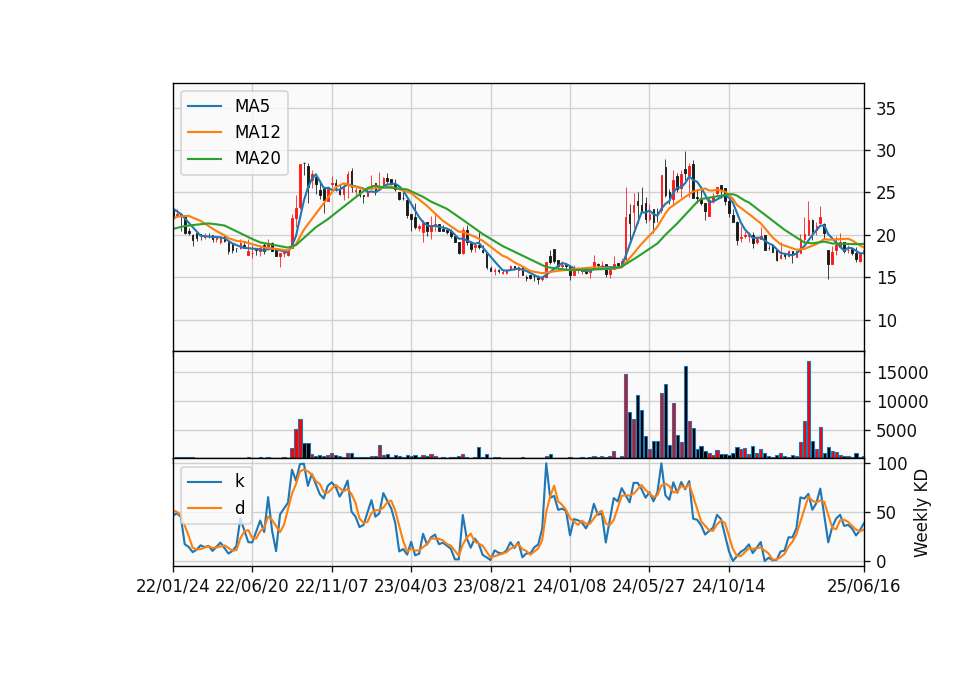Click the 23/08/21 date axis label
Image resolution: width=960 pixels, height=690 pixels.
[x=490, y=586]
